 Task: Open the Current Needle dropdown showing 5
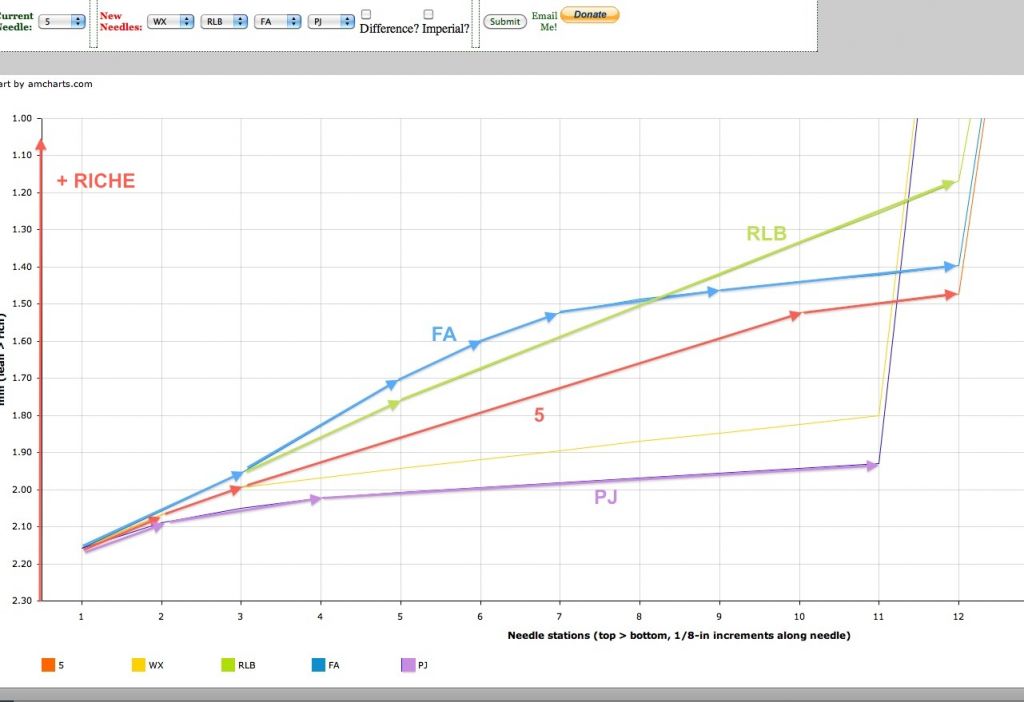click(61, 22)
